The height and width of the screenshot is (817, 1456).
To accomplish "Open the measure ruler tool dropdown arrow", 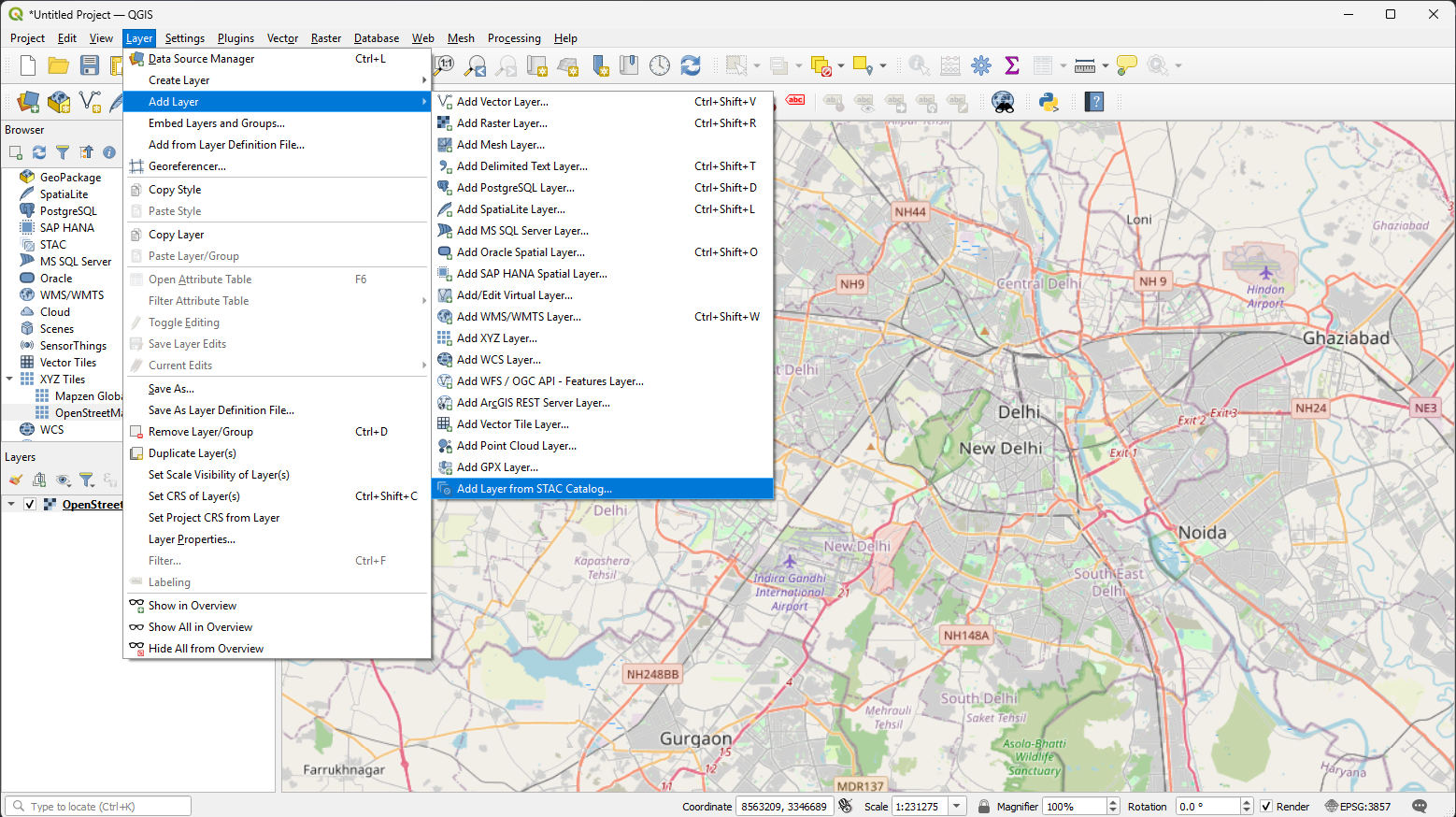I will [x=1106, y=65].
